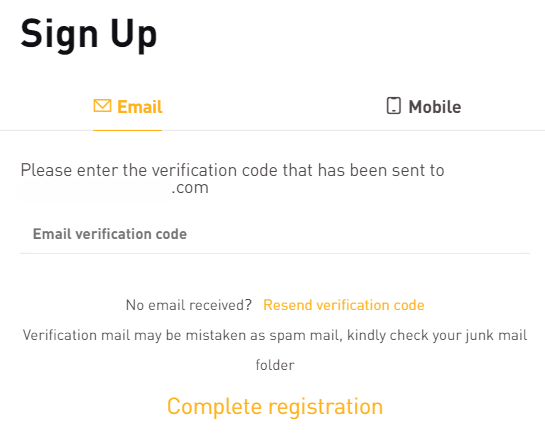
Task: Click the 'Email verification code' placeholder text
Action: click(110, 234)
